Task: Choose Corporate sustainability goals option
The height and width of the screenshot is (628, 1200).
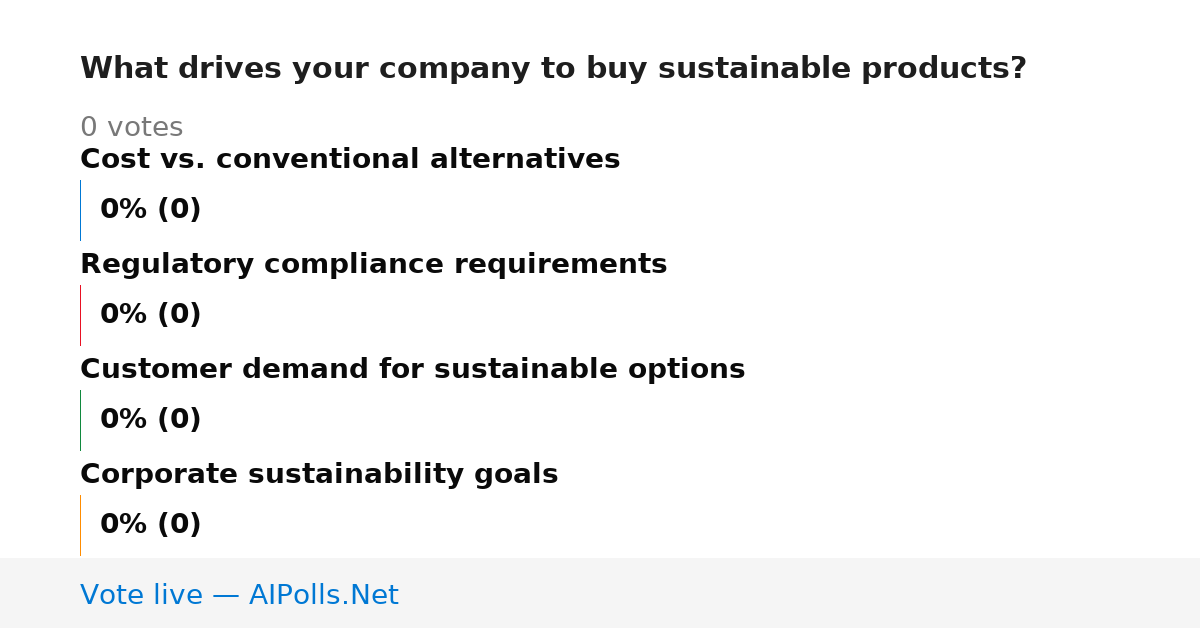Action: (x=319, y=474)
